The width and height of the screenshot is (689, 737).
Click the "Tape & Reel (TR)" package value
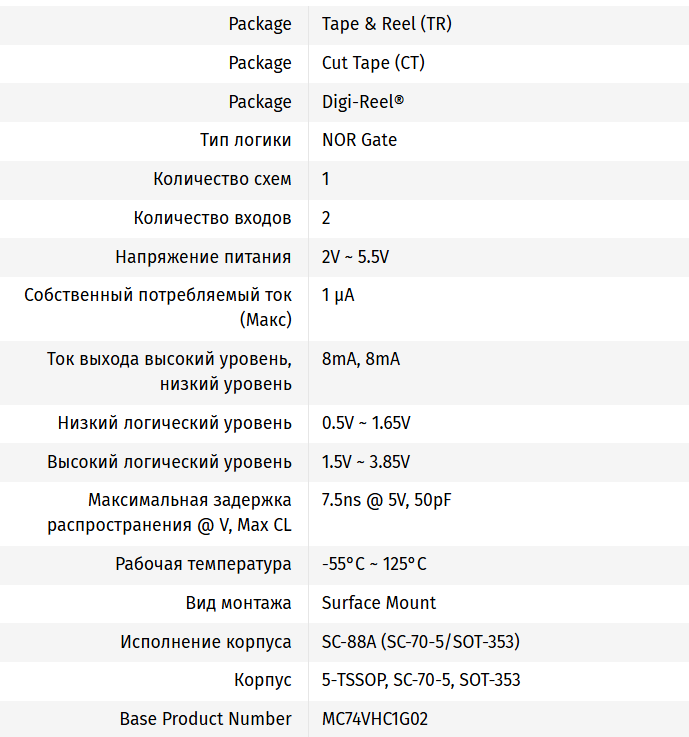[x=386, y=24]
